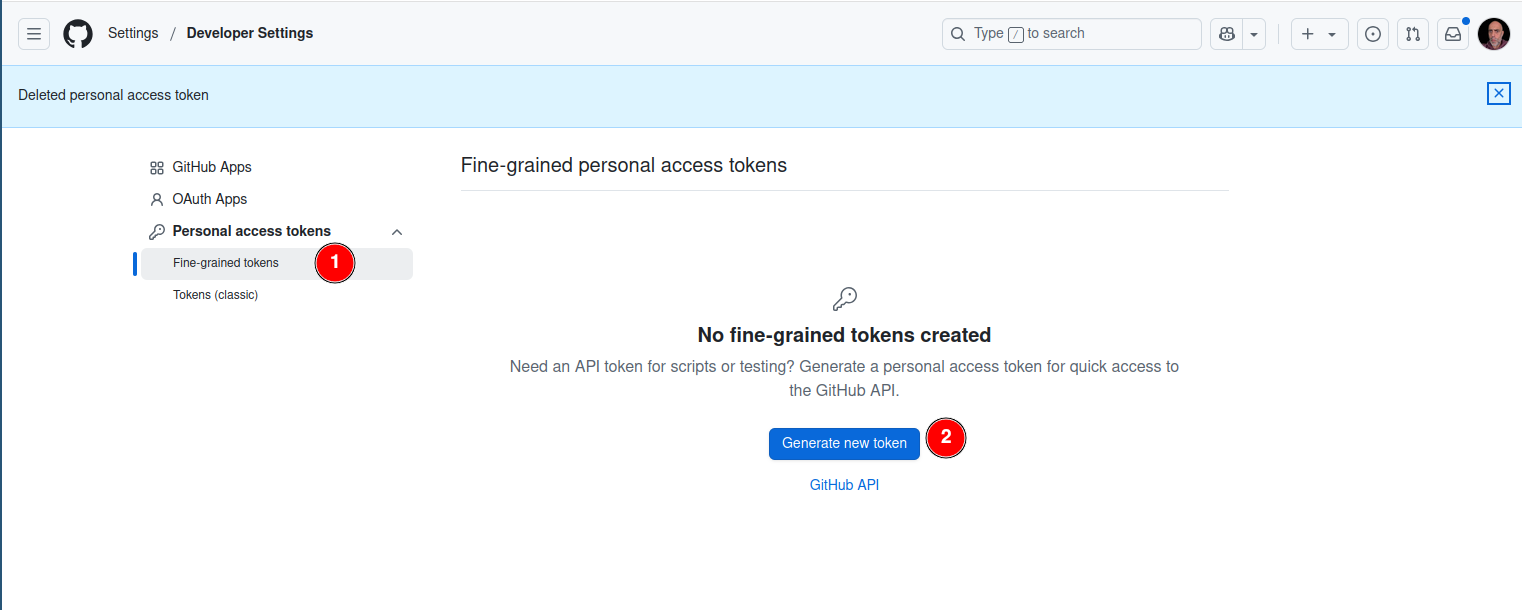
Task: Open the hamburger navigation menu
Action: (34, 34)
